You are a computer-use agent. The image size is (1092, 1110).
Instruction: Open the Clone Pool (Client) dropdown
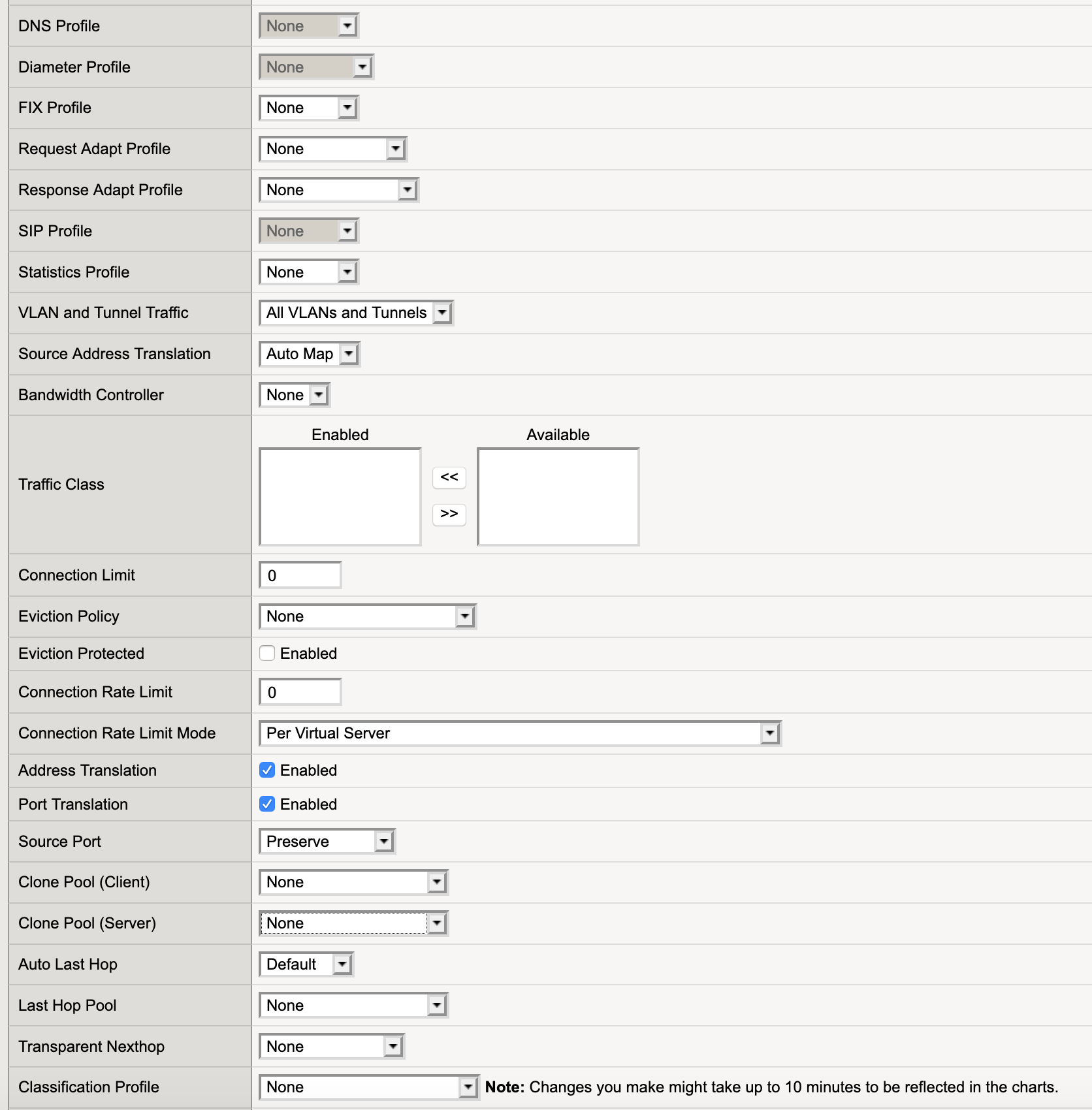[x=353, y=882]
